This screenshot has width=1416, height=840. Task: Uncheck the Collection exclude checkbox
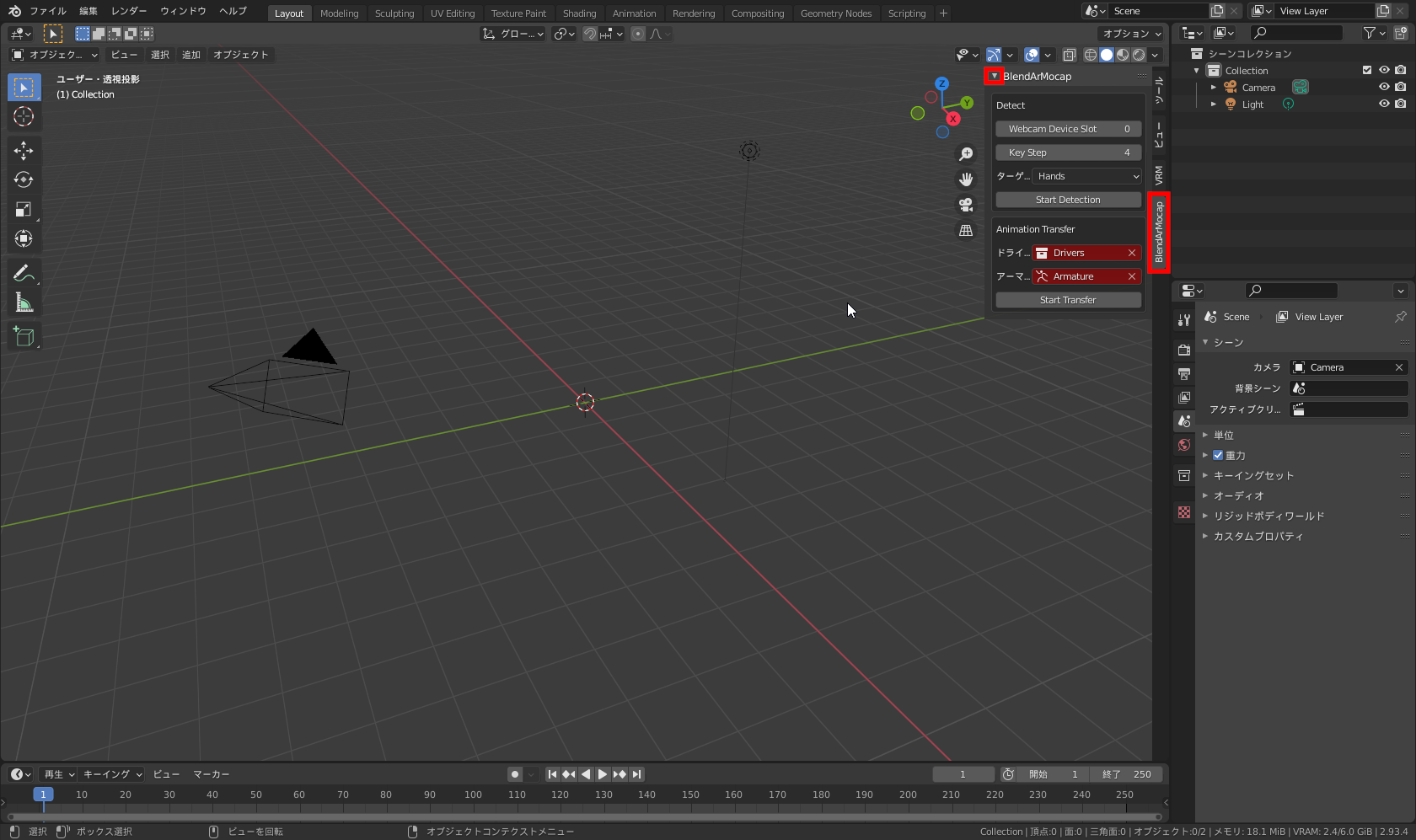point(1367,71)
